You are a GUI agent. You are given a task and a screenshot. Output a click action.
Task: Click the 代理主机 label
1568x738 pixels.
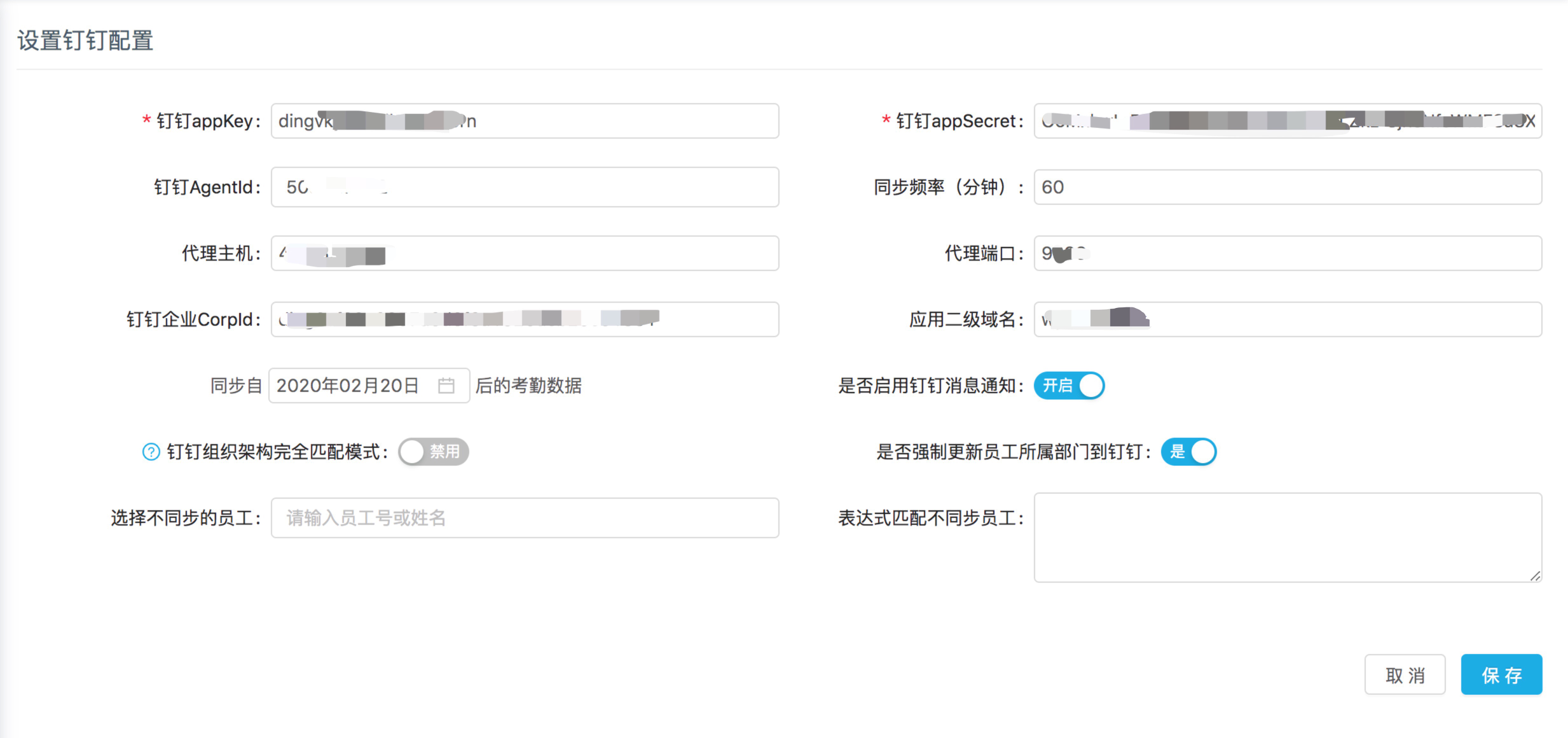[221, 253]
